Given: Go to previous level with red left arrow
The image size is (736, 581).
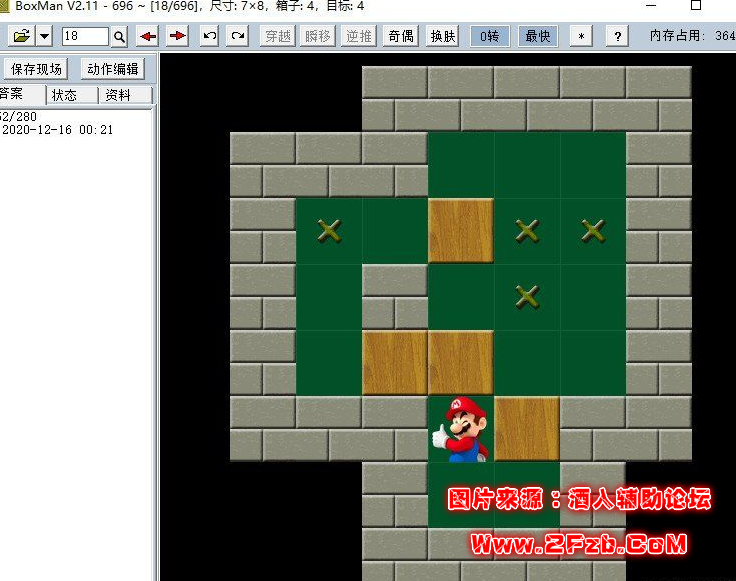Looking at the screenshot, I should [x=148, y=37].
